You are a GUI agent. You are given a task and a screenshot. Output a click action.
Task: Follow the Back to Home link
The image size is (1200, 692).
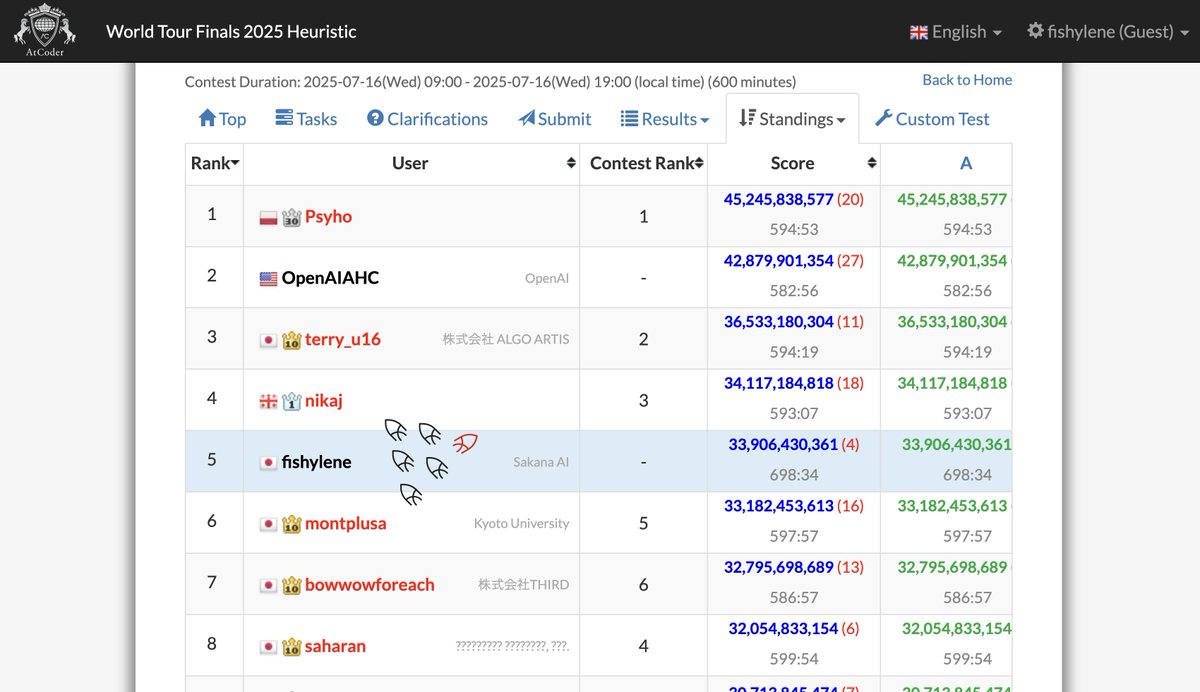pyautogui.click(x=967, y=80)
